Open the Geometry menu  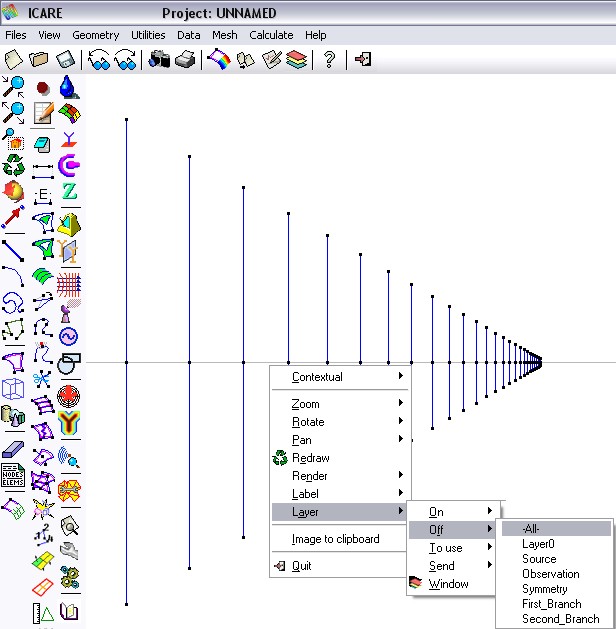click(96, 35)
